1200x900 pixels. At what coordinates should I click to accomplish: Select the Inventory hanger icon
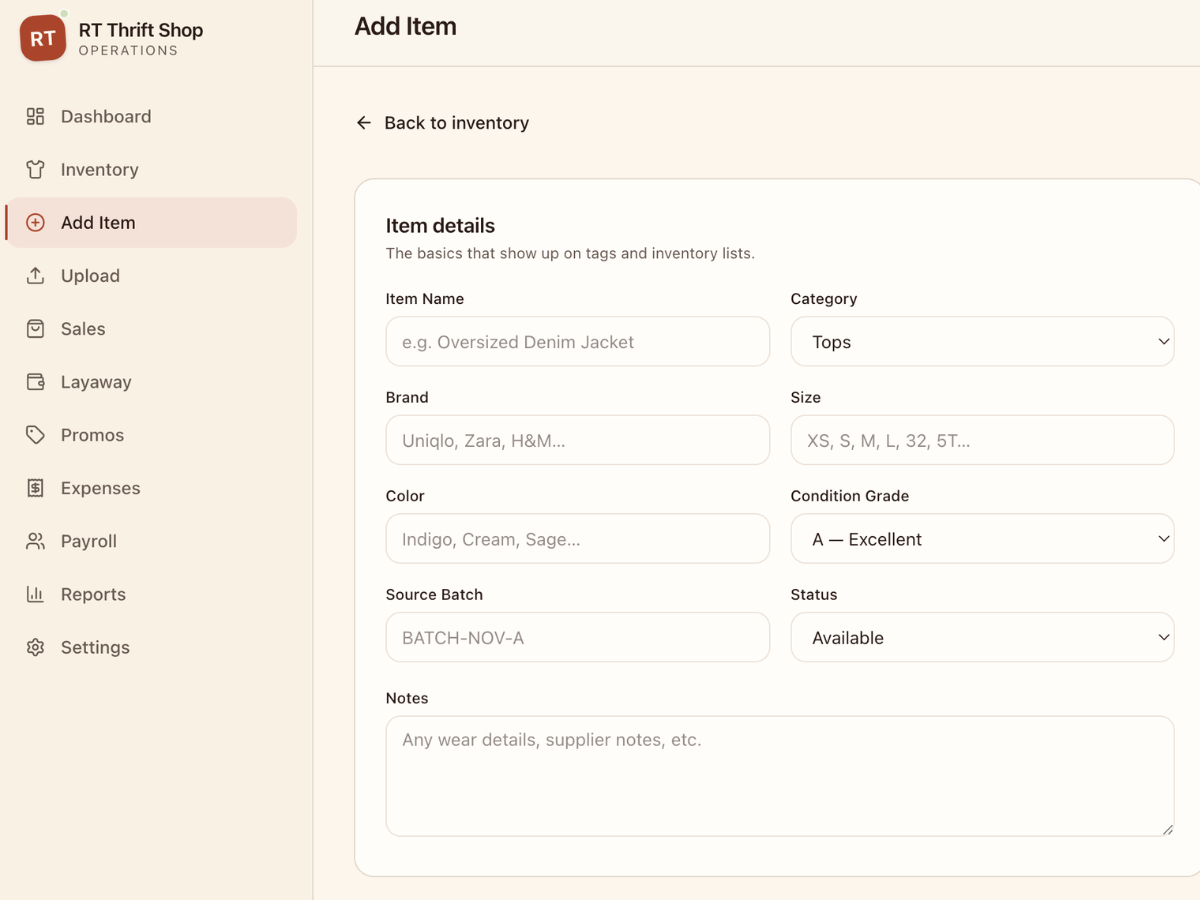[35, 169]
